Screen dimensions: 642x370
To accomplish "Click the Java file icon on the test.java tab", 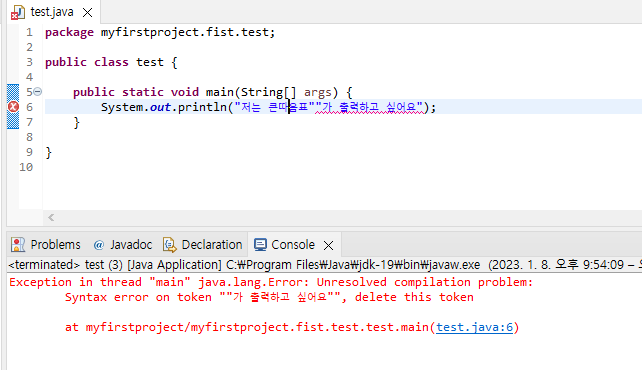I will [x=18, y=13].
